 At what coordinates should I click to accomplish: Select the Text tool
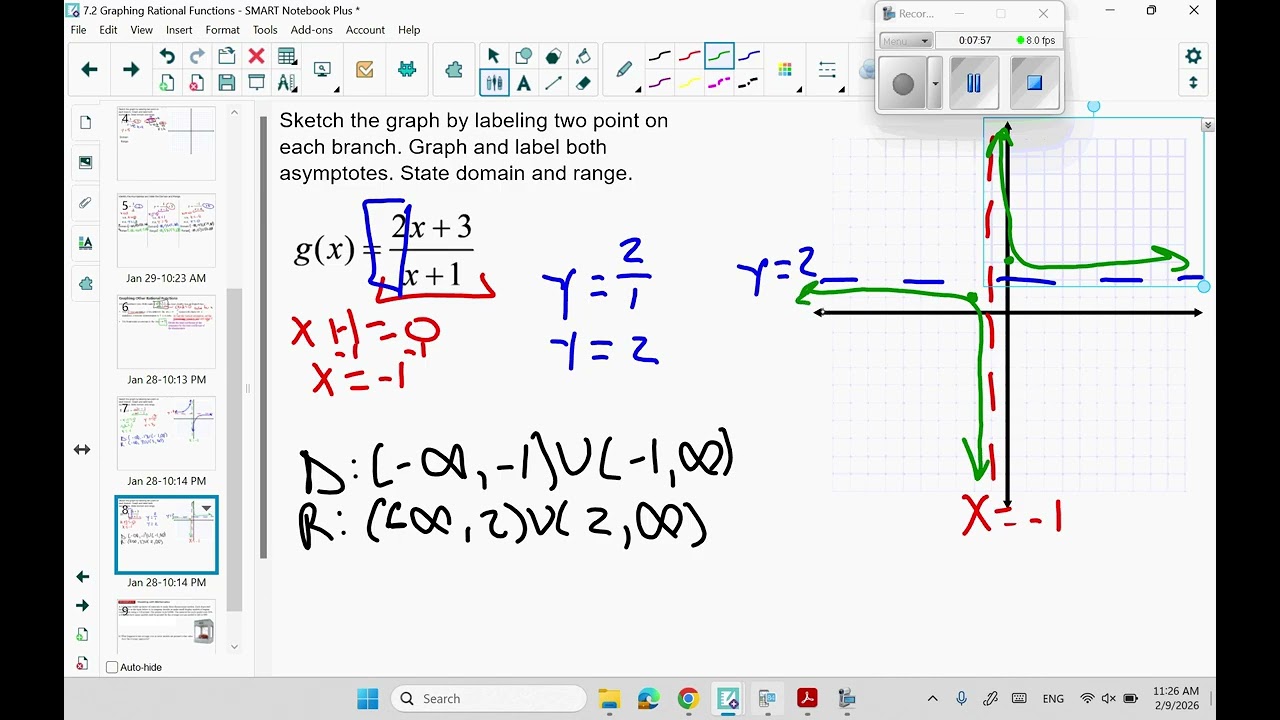pos(523,83)
